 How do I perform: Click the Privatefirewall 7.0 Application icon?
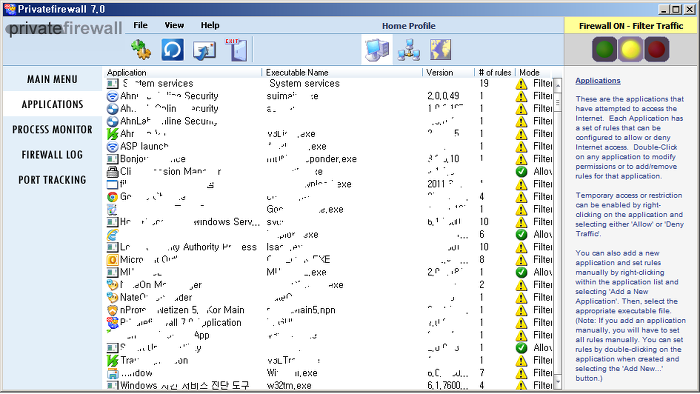click(112, 323)
